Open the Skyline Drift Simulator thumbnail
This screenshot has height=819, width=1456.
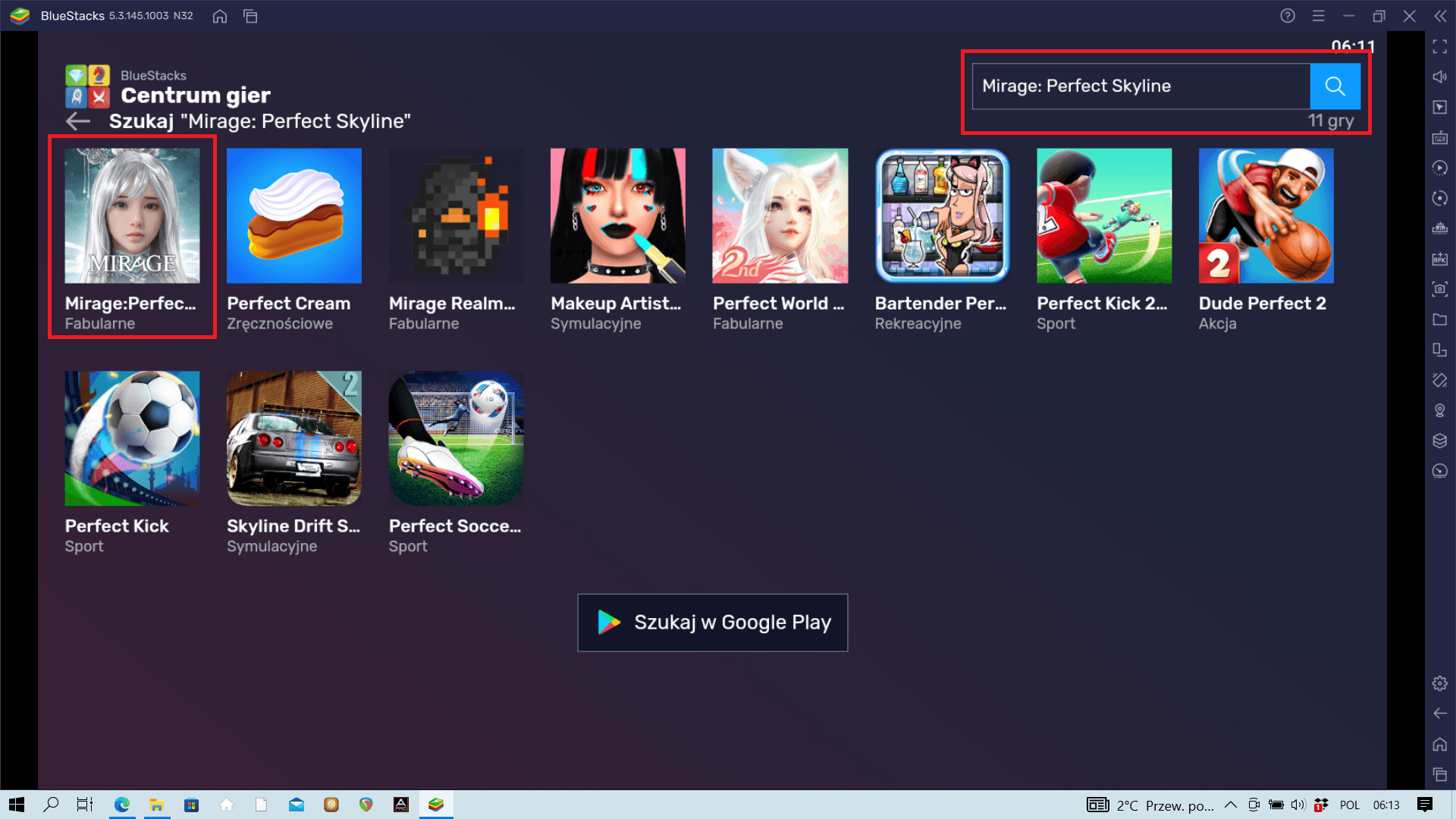294,438
